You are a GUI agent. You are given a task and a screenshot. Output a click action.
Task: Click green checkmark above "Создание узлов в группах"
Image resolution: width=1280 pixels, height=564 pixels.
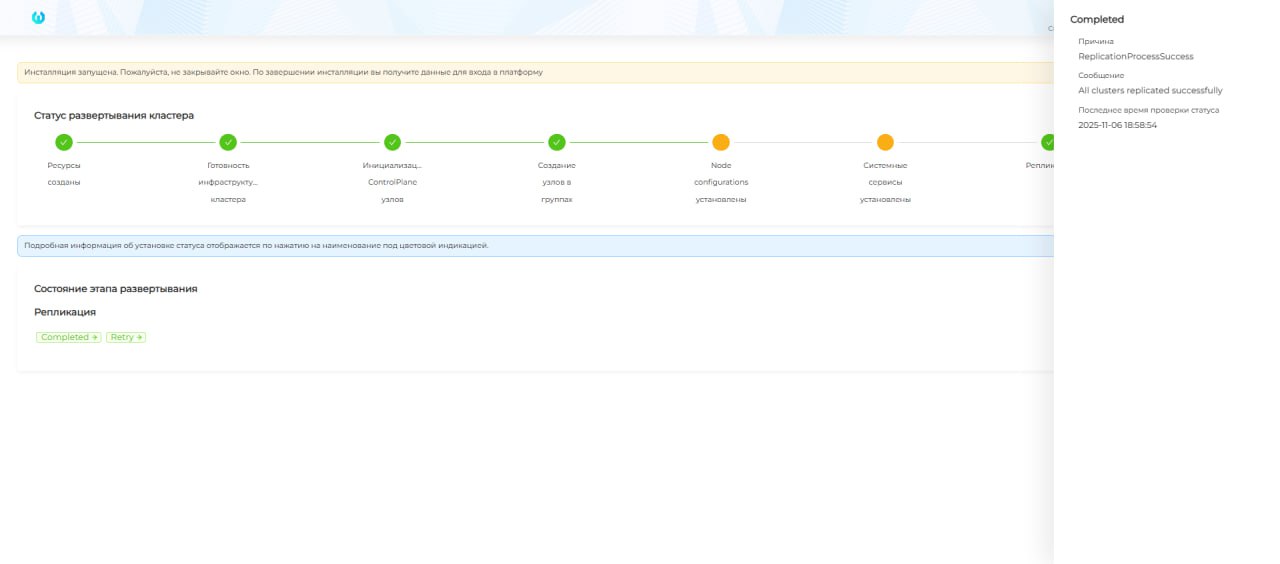tap(557, 142)
